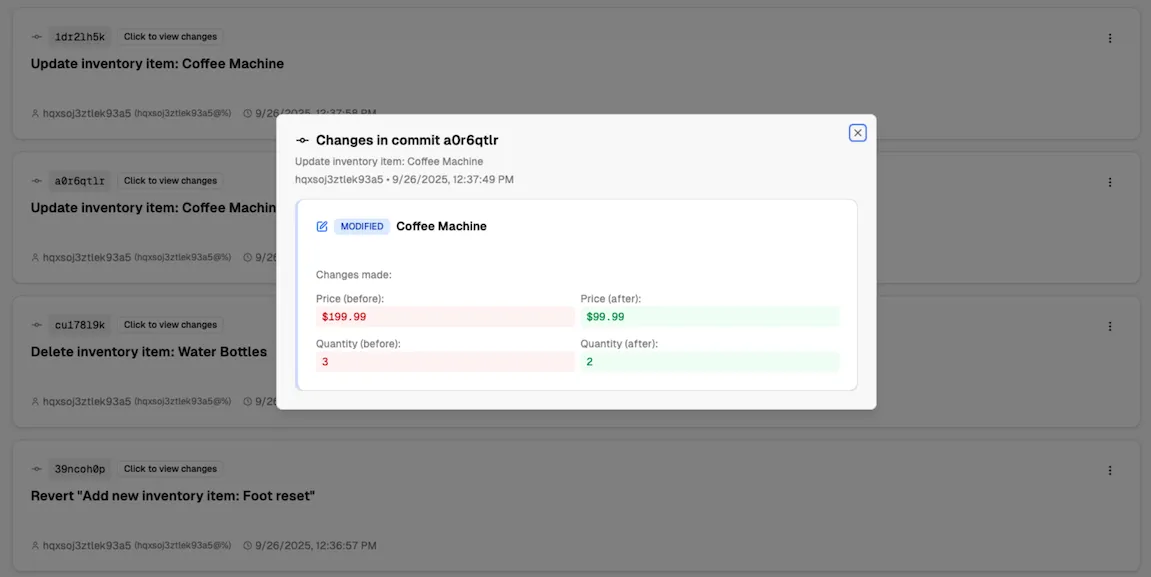Click the commit icon in the dialog header

301,140
